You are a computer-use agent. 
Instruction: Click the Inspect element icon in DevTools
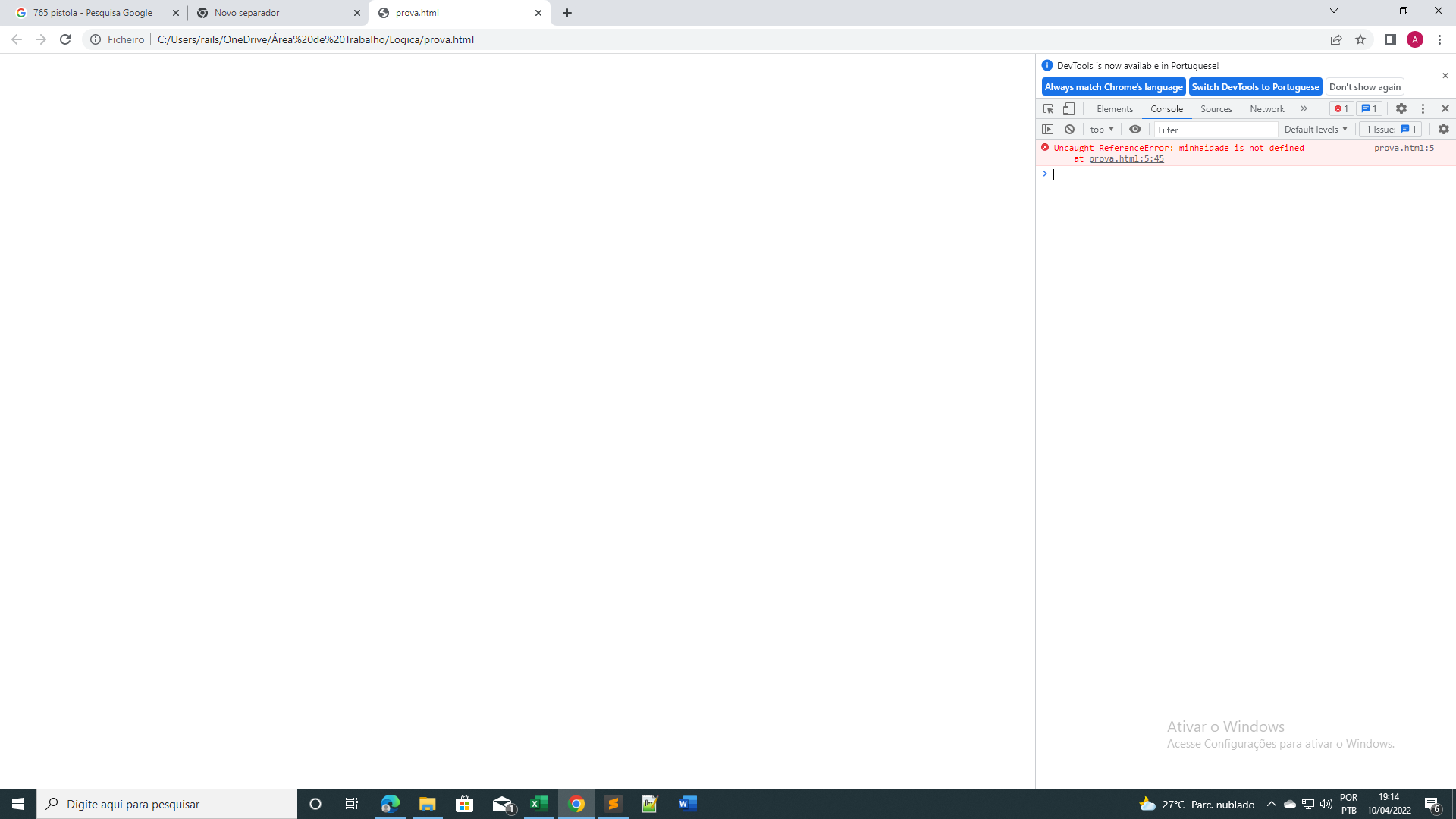point(1047,108)
